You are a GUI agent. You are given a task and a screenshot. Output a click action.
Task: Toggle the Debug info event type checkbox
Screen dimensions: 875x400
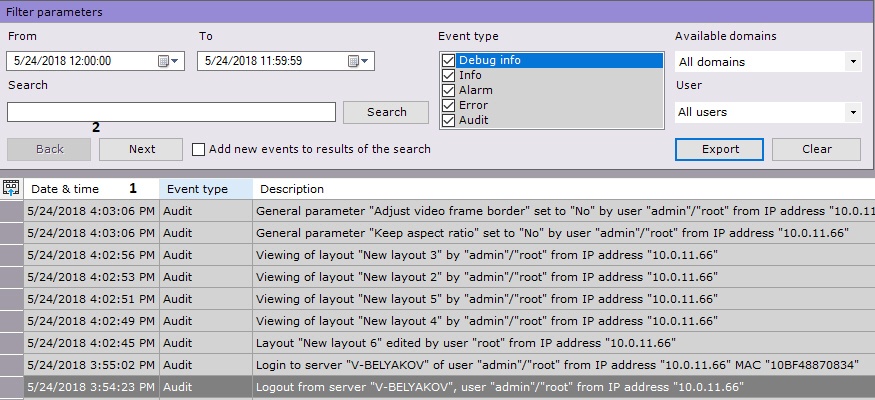pos(448,61)
